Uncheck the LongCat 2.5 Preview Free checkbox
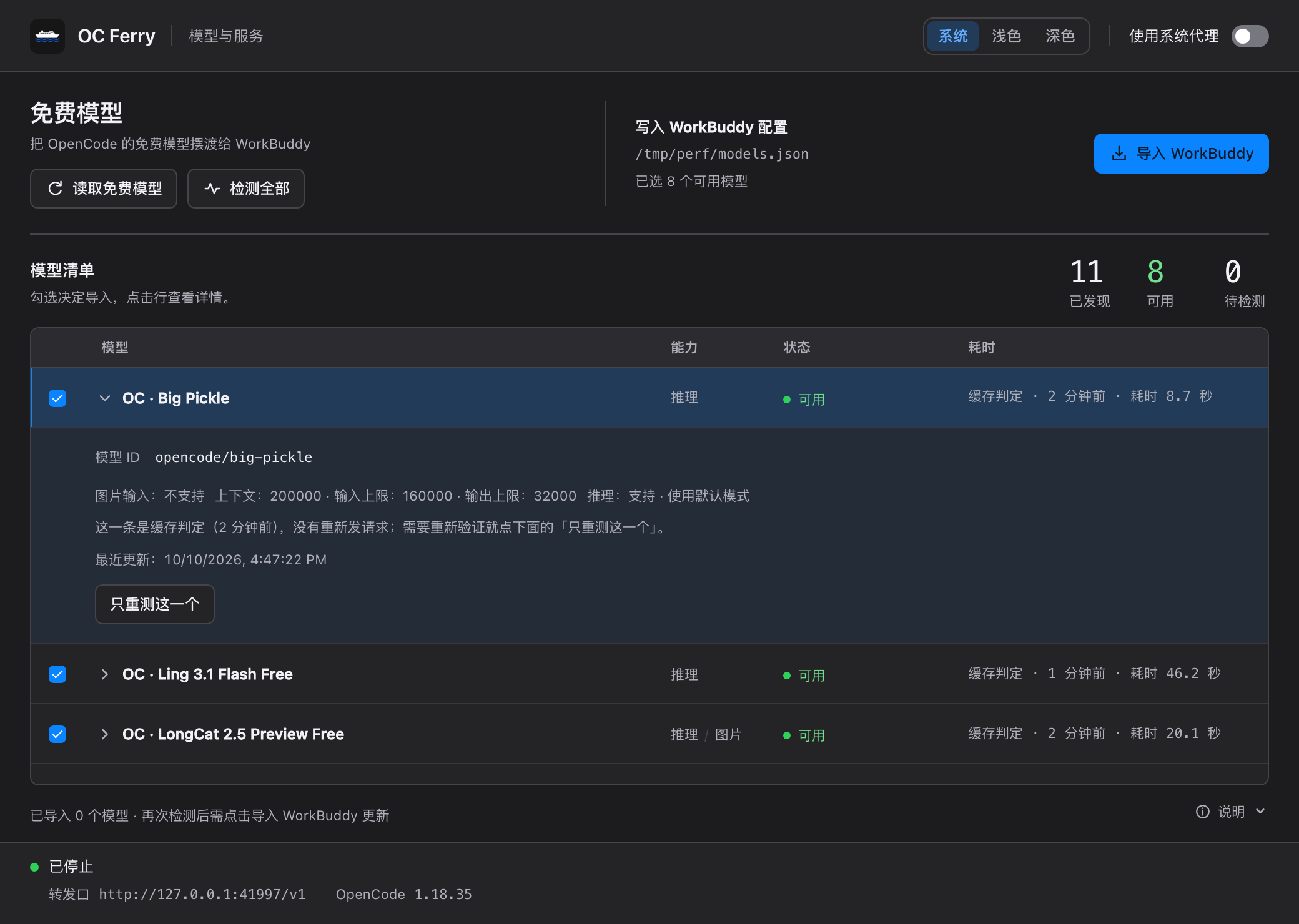1299x924 pixels. click(x=57, y=734)
